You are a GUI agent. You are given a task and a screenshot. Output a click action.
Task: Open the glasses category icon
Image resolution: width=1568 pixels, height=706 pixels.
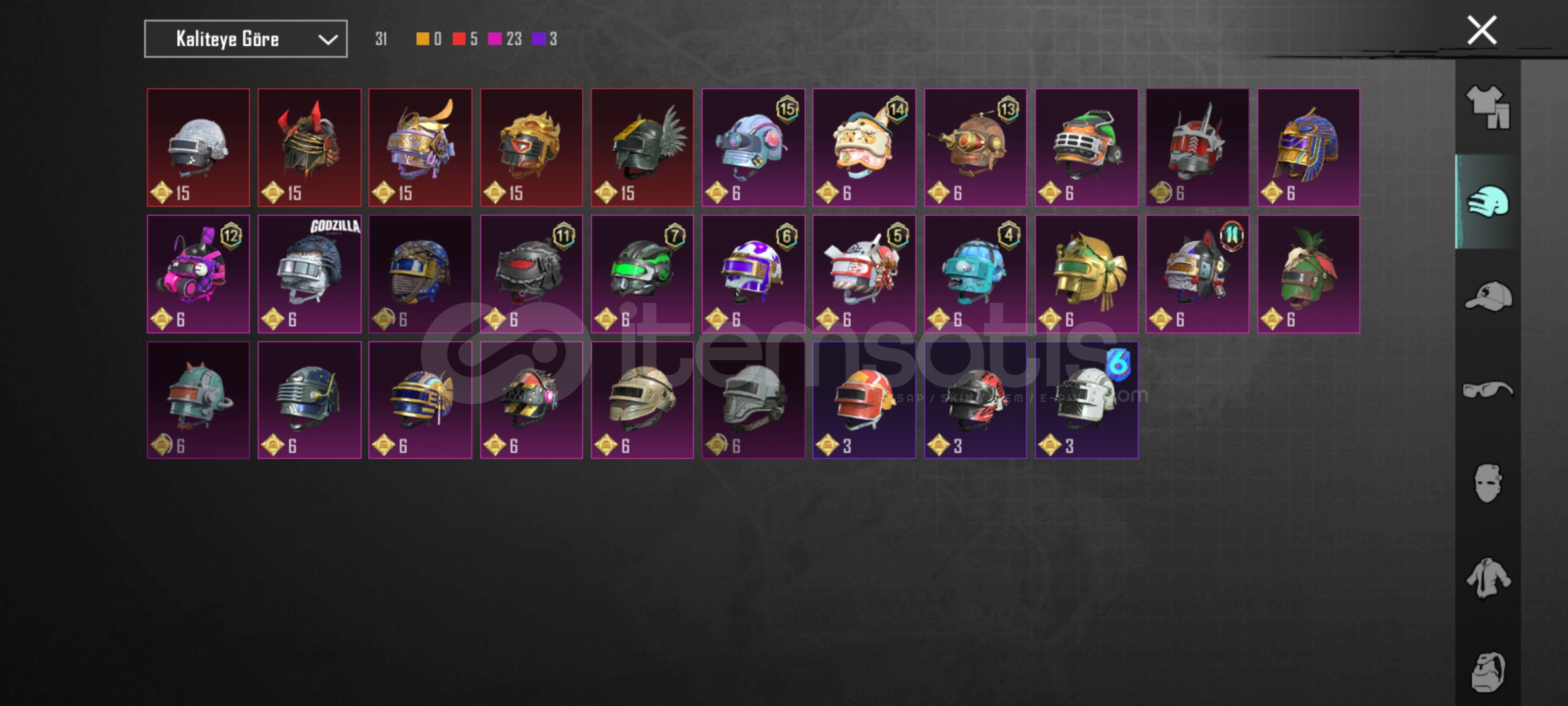(x=1488, y=390)
